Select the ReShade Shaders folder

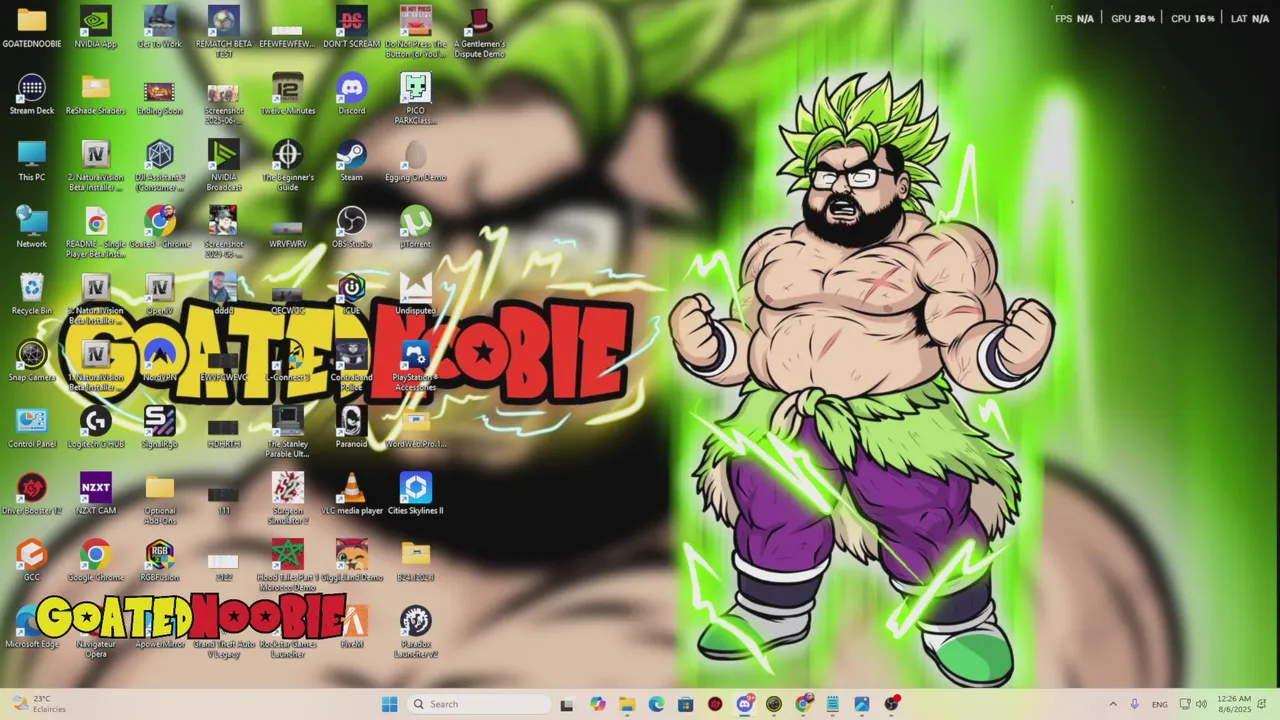pos(96,95)
